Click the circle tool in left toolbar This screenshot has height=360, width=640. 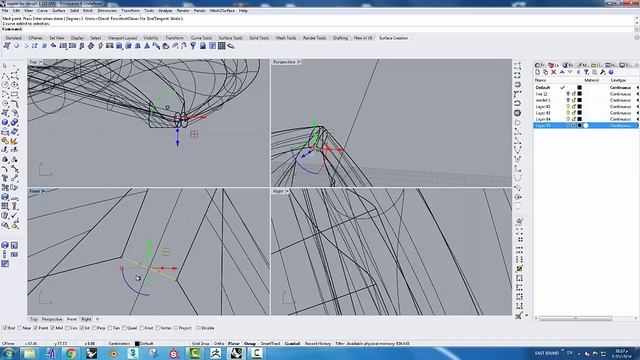tap(5, 85)
